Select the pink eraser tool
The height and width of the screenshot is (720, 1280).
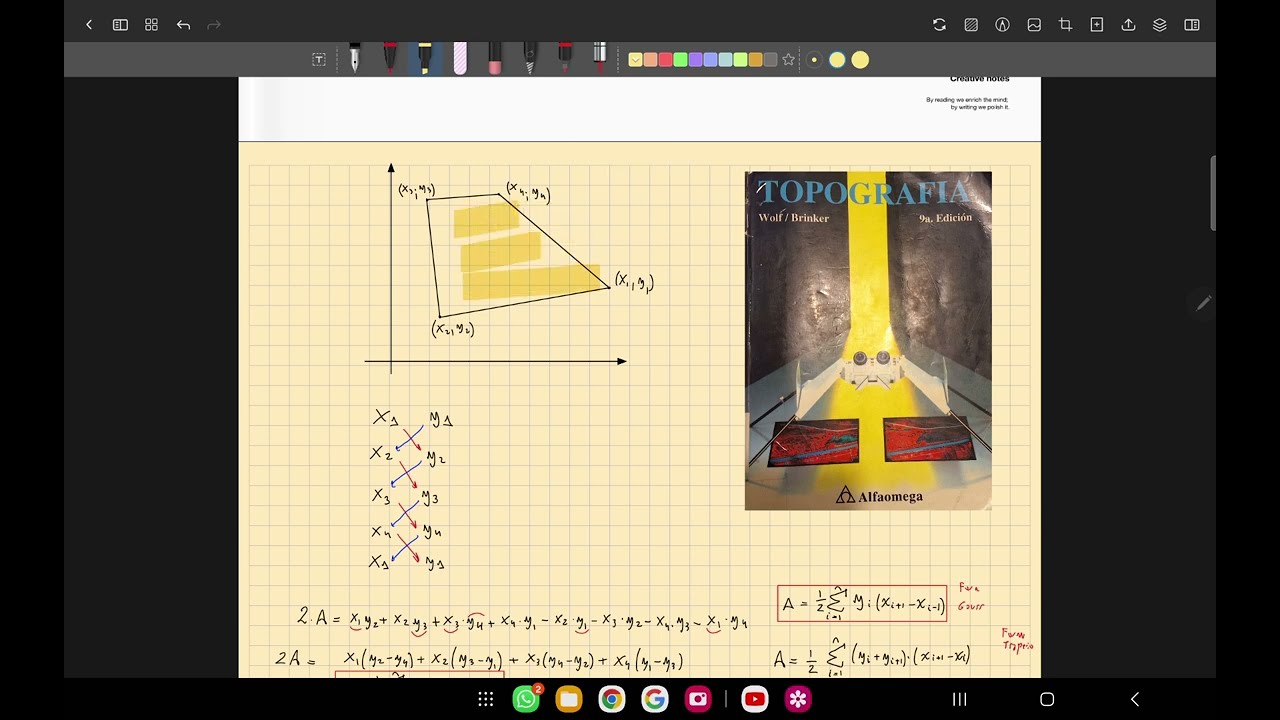494,58
